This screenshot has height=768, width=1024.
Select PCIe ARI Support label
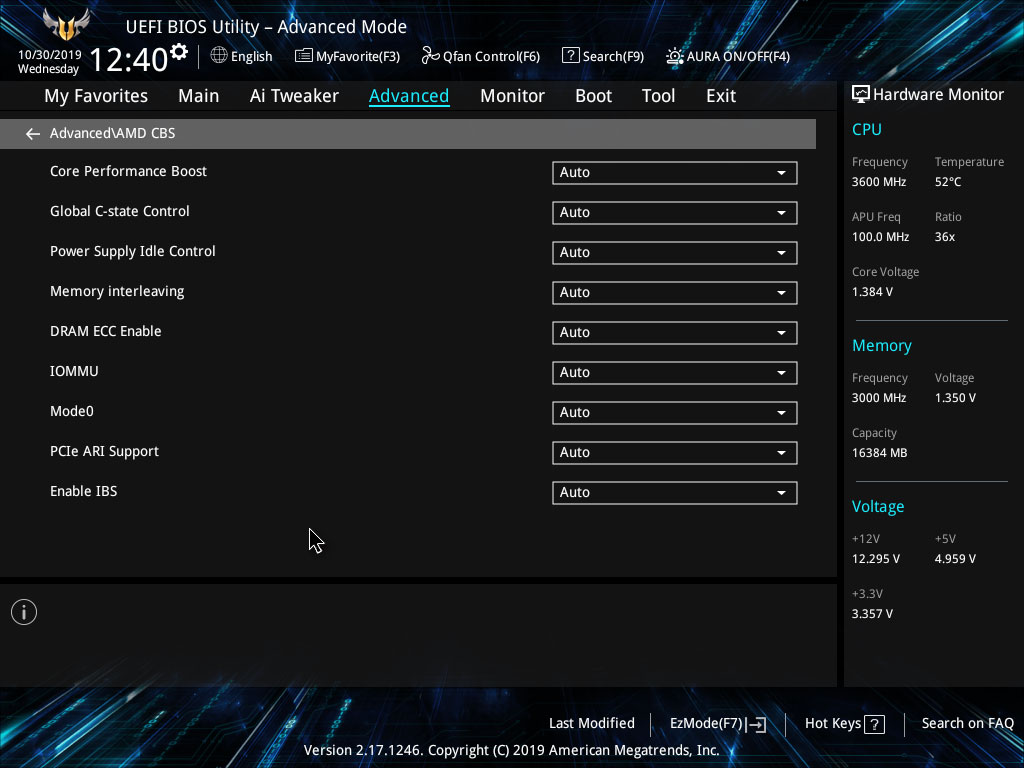pyautogui.click(x=104, y=452)
